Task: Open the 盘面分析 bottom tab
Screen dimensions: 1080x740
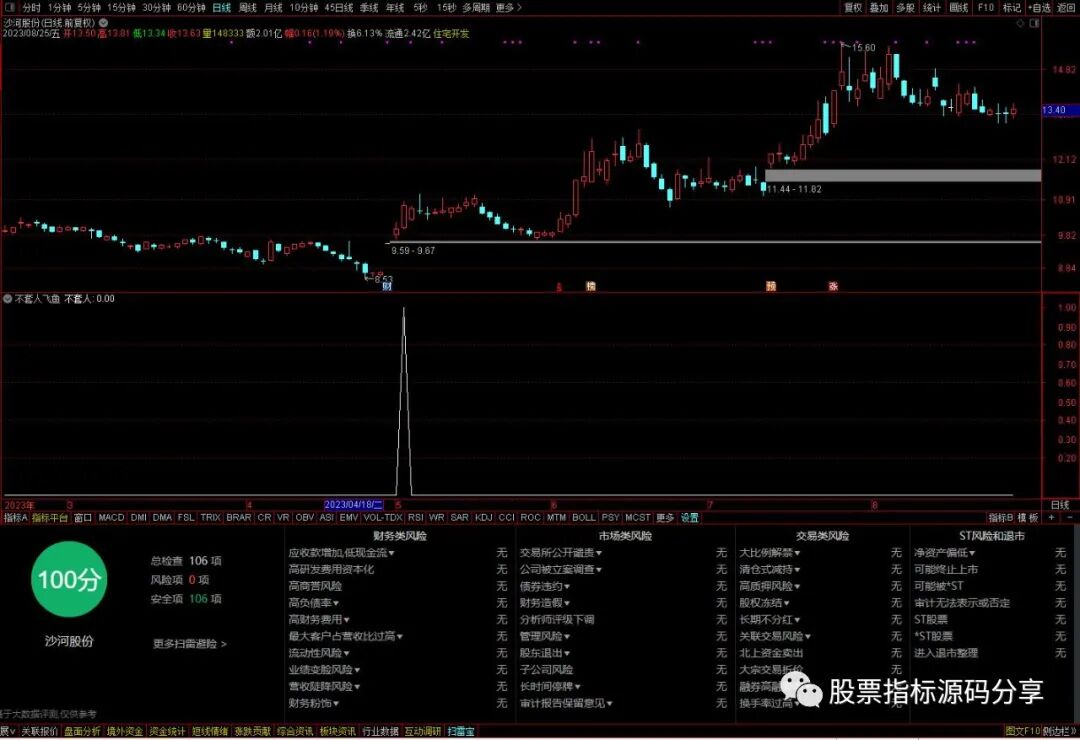Action: (x=82, y=732)
